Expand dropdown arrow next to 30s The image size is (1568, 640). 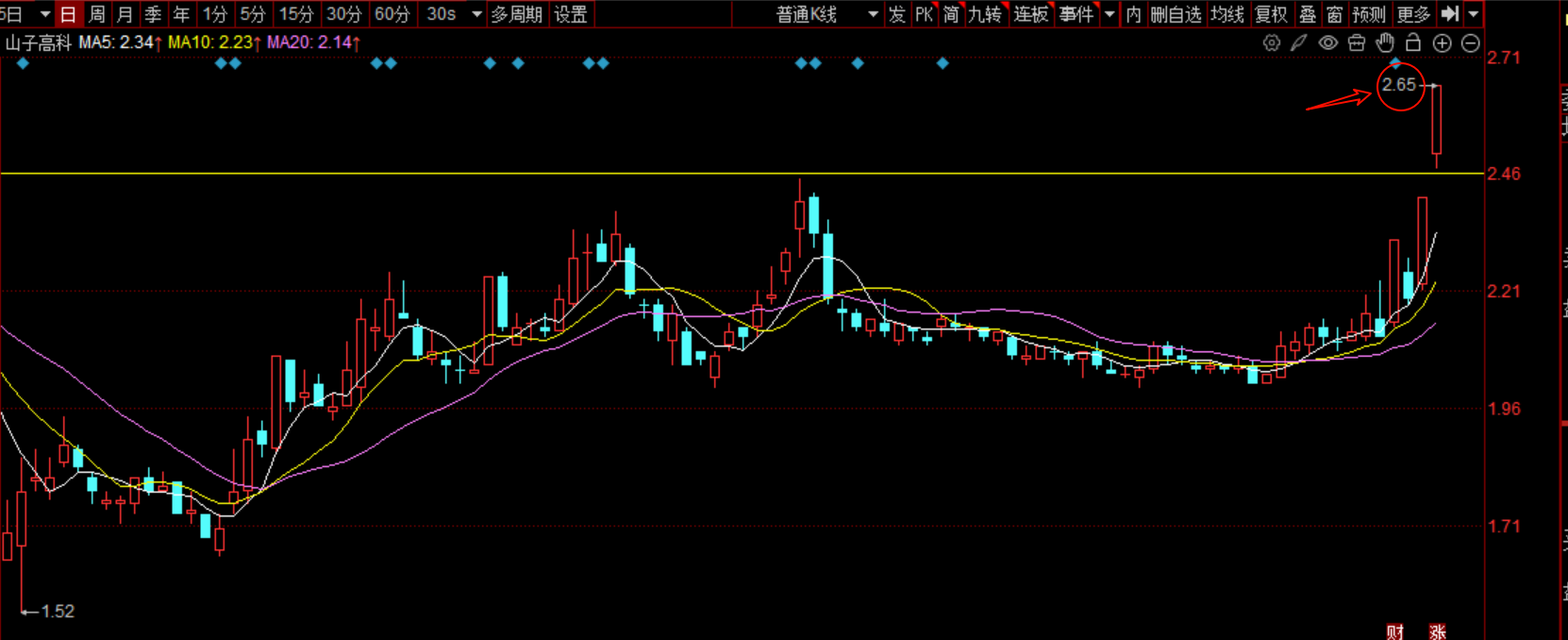476,14
